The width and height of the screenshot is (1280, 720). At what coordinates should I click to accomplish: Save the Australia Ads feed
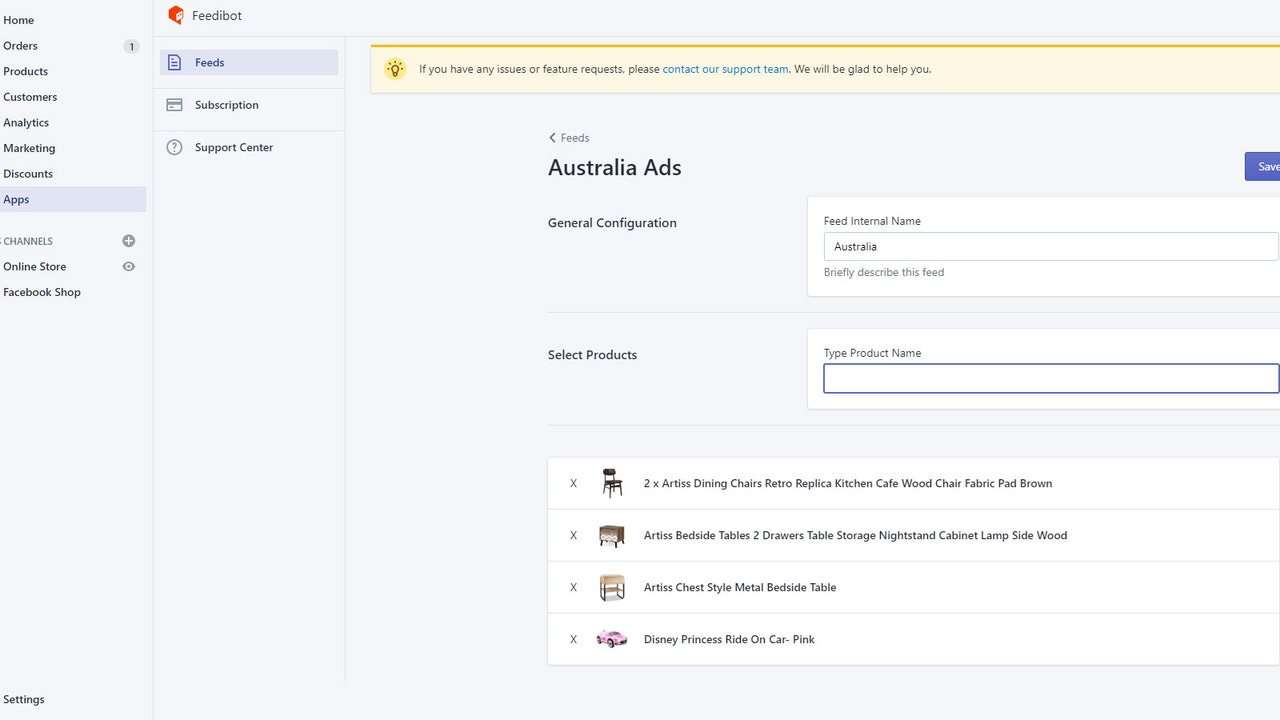click(x=1266, y=166)
